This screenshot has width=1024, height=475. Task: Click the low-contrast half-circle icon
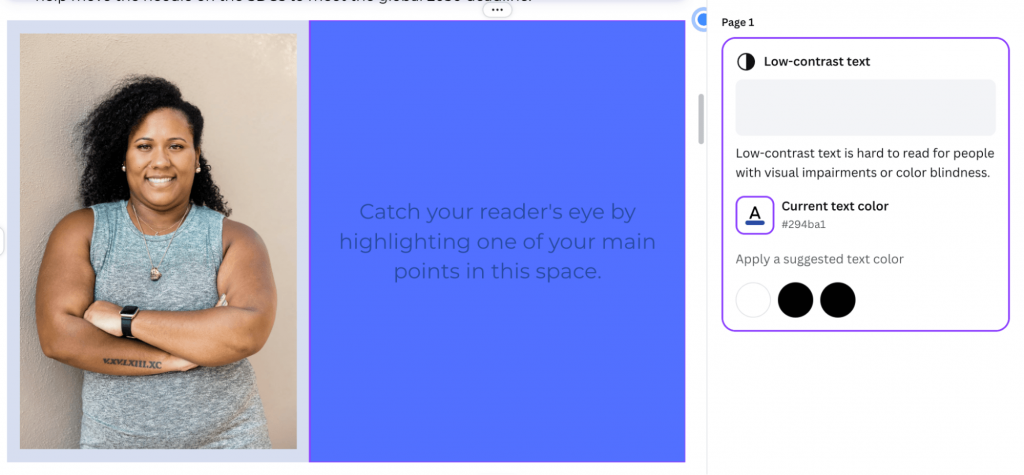click(x=746, y=62)
